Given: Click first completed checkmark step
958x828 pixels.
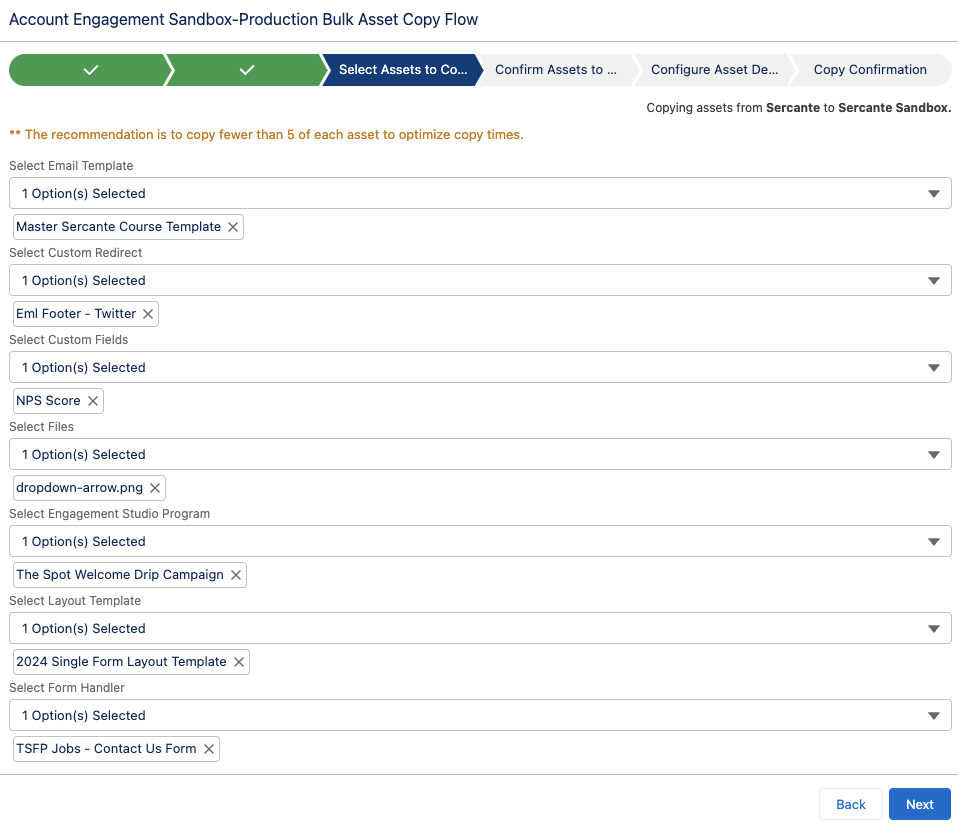Looking at the screenshot, I should (x=90, y=70).
